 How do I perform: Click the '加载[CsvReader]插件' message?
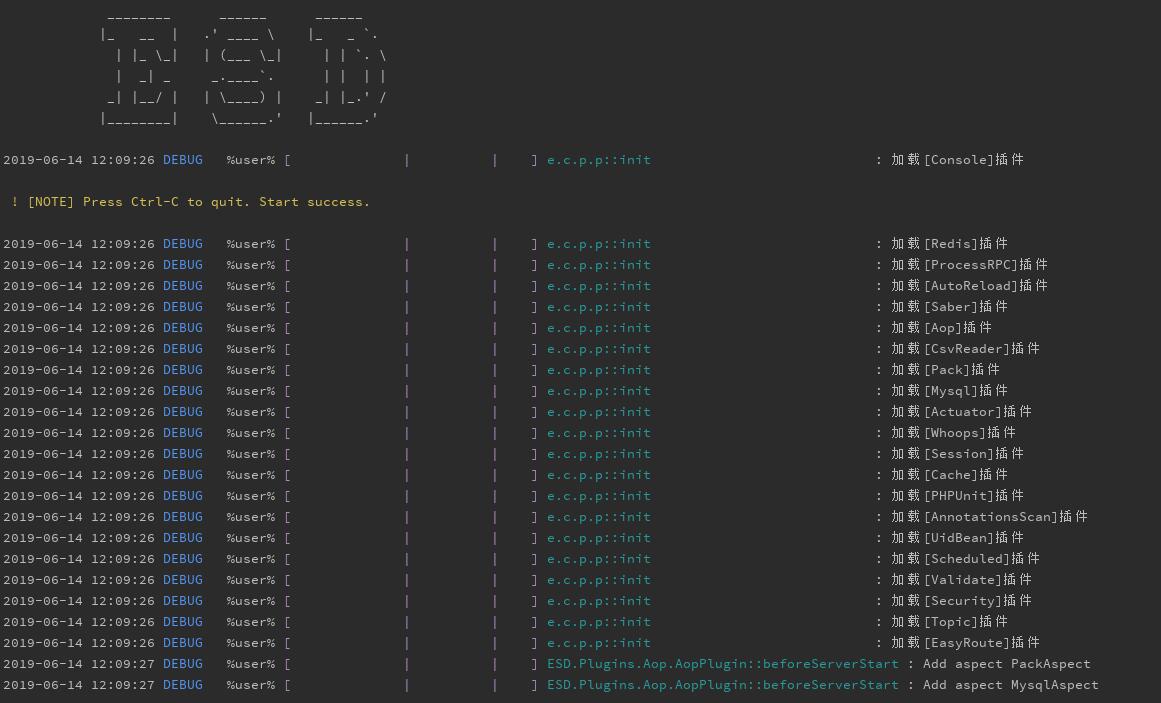point(965,349)
